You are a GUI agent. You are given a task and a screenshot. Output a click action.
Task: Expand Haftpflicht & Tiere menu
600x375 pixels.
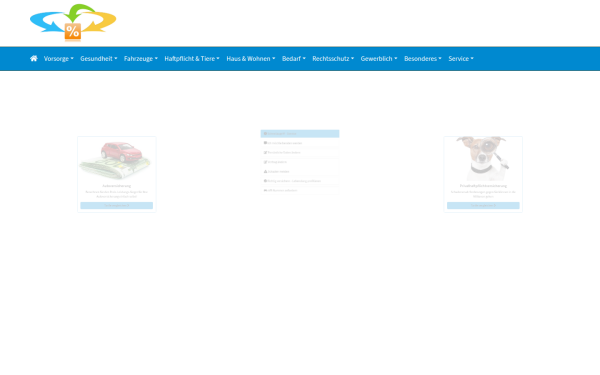192,59
